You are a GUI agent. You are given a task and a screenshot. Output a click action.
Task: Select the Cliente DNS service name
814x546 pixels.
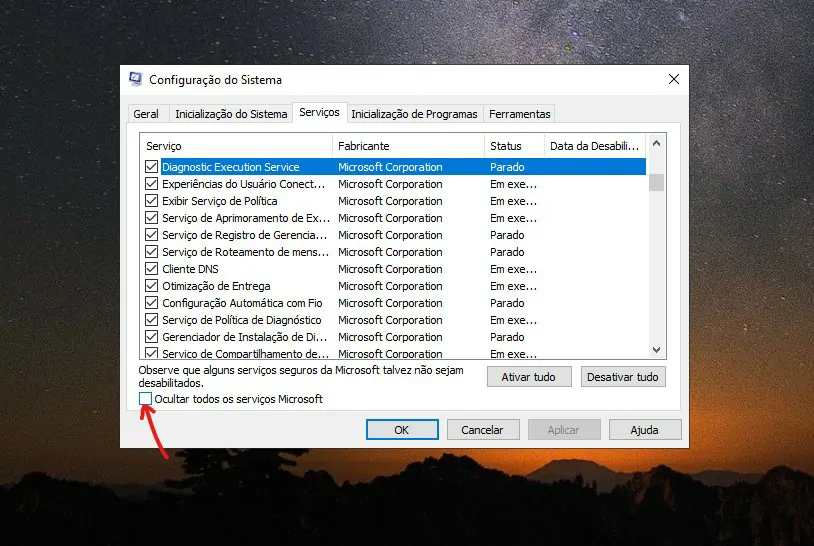pos(190,269)
